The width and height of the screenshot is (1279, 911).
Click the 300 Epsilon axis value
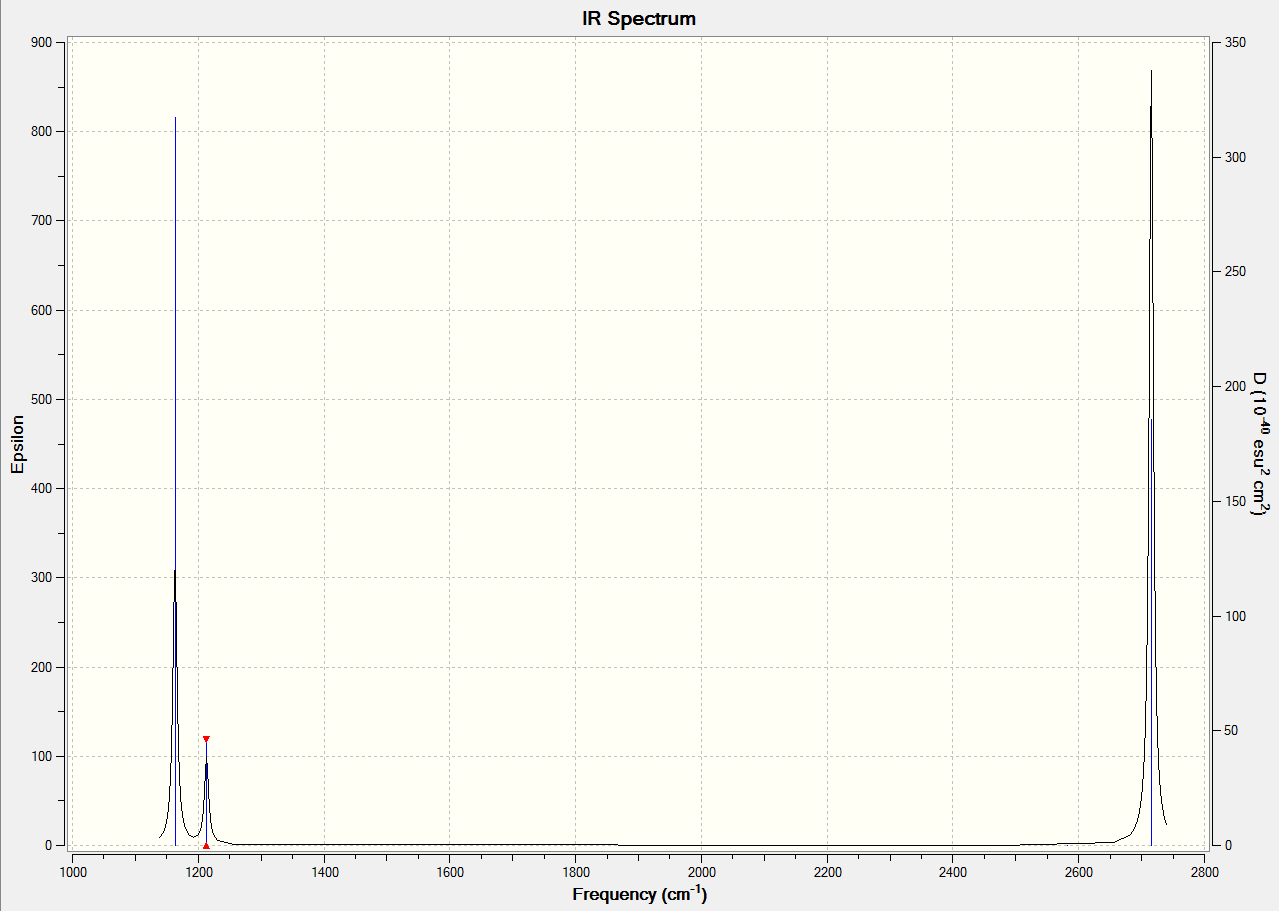[x=40, y=577]
